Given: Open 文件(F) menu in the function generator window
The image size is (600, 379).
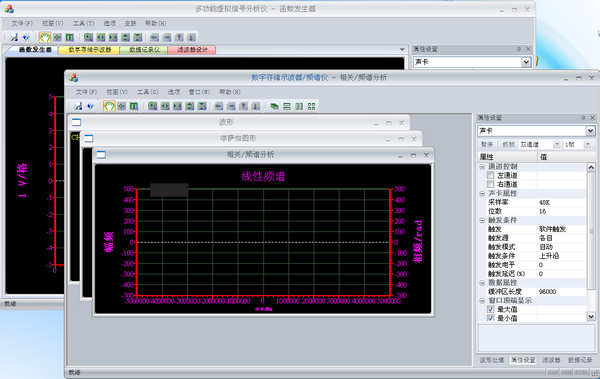Looking at the screenshot, I should [21, 23].
